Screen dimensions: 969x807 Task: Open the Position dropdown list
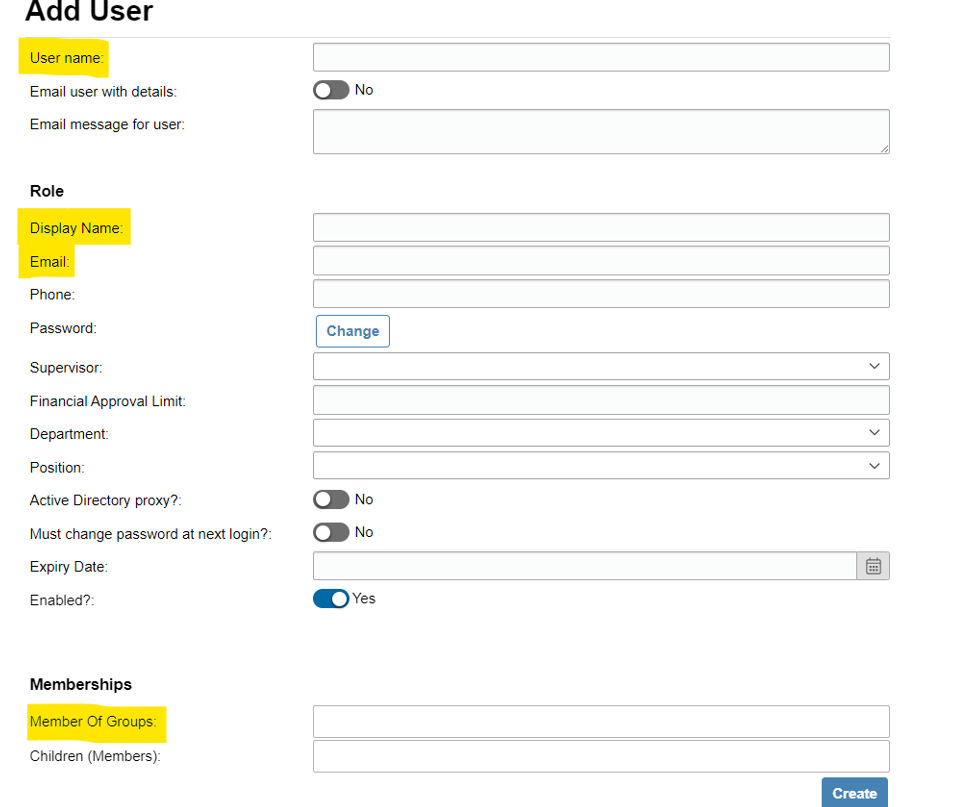[601, 465]
